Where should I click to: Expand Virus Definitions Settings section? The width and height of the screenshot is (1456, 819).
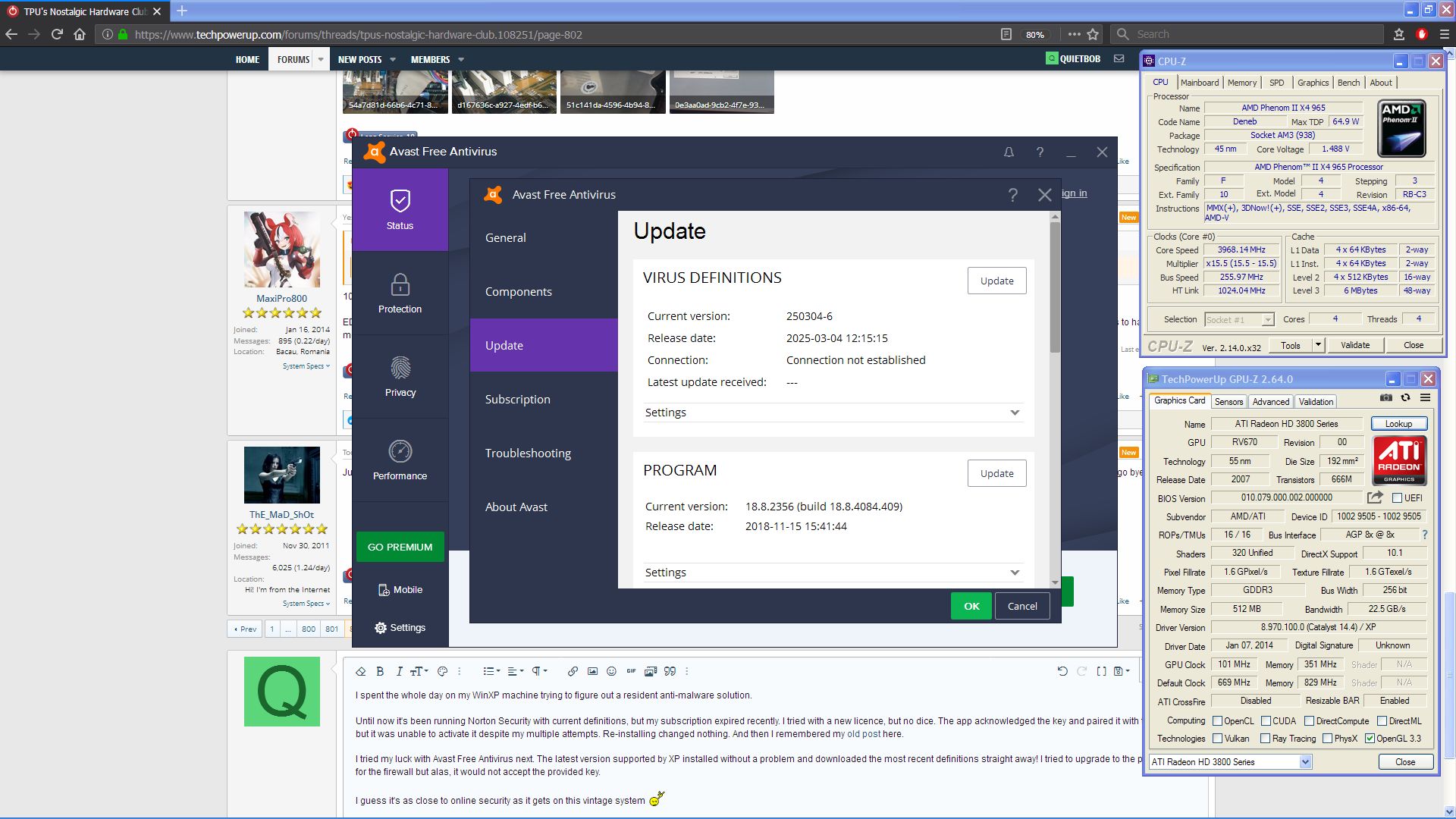coord(833,413)
